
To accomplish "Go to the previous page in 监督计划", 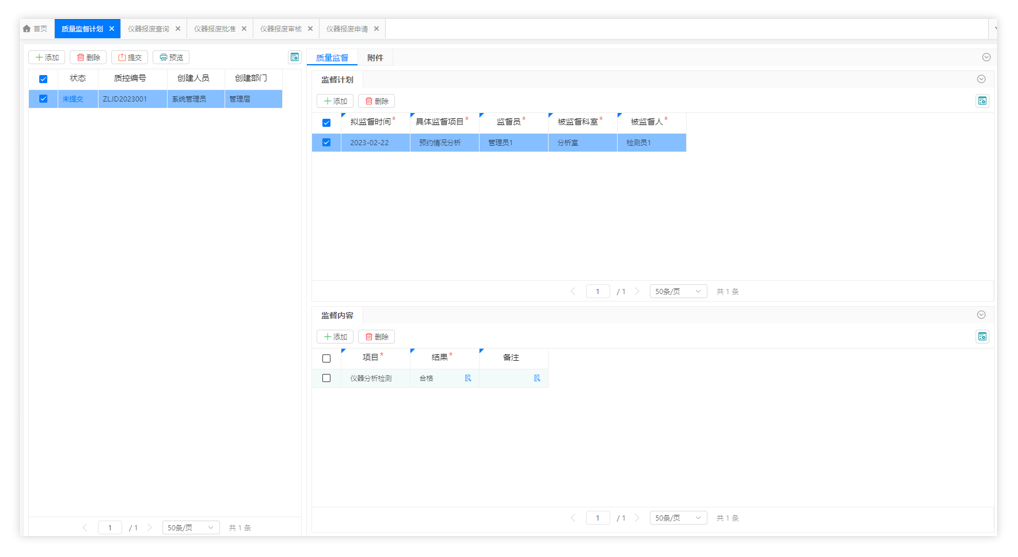I will click(573, 291).
